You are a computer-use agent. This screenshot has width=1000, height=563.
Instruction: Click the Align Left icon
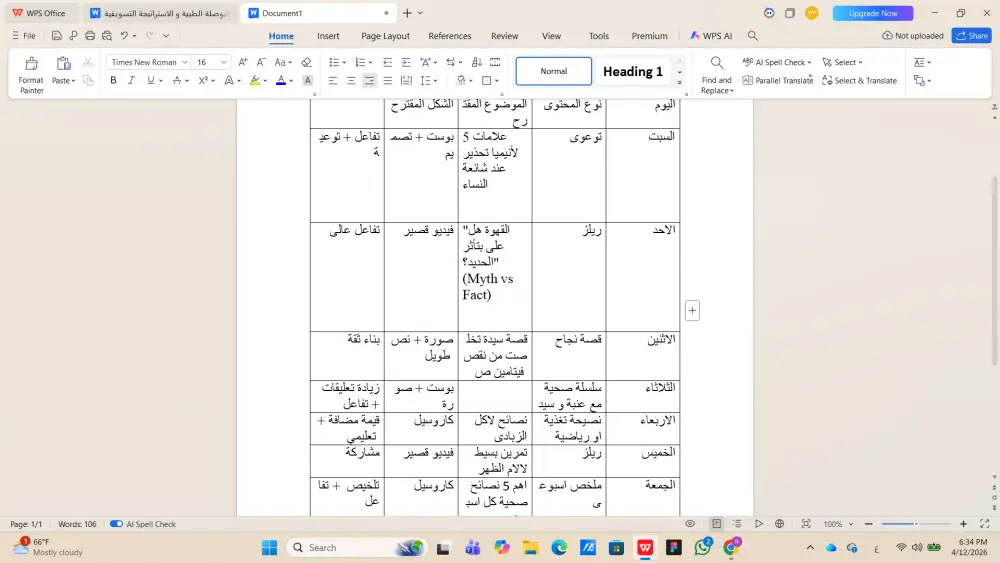coord(333,80)
